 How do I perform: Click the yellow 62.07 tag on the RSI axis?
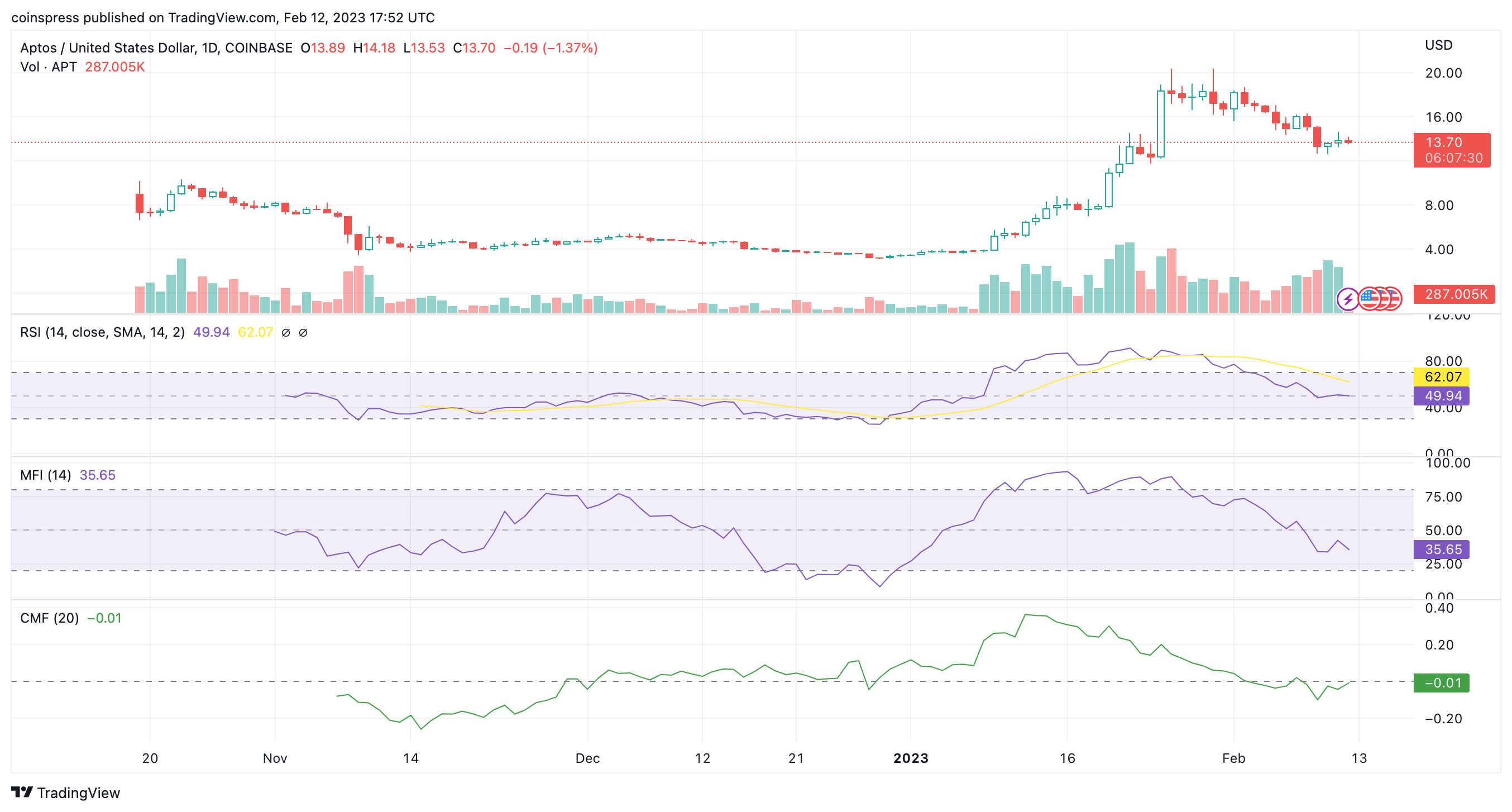point(1442,377)
